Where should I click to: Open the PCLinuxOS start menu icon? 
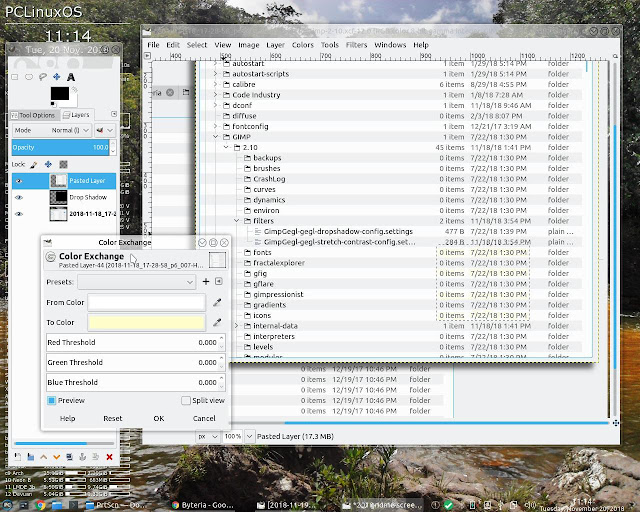7,505
